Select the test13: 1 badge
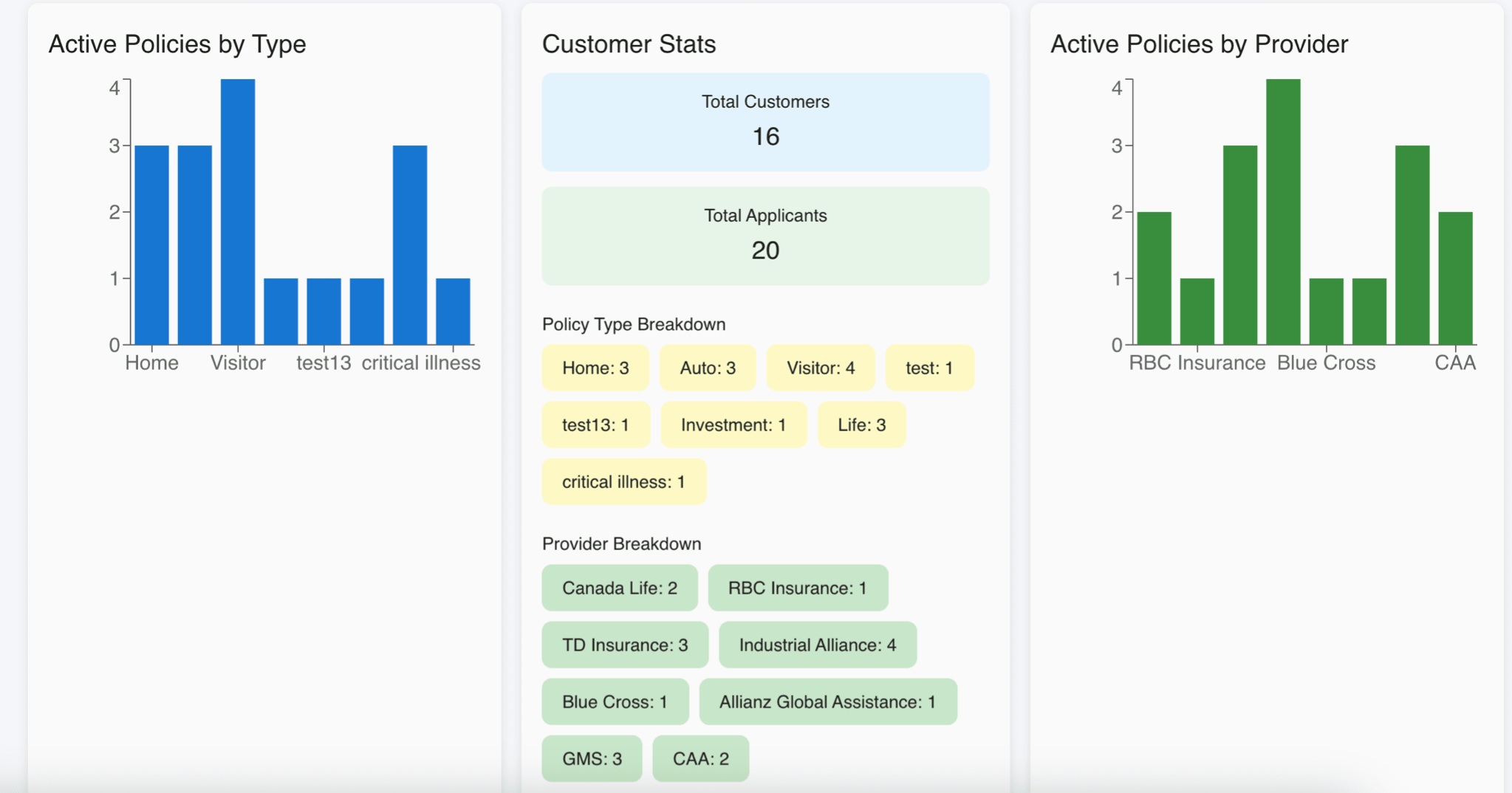 coord(595,424)
